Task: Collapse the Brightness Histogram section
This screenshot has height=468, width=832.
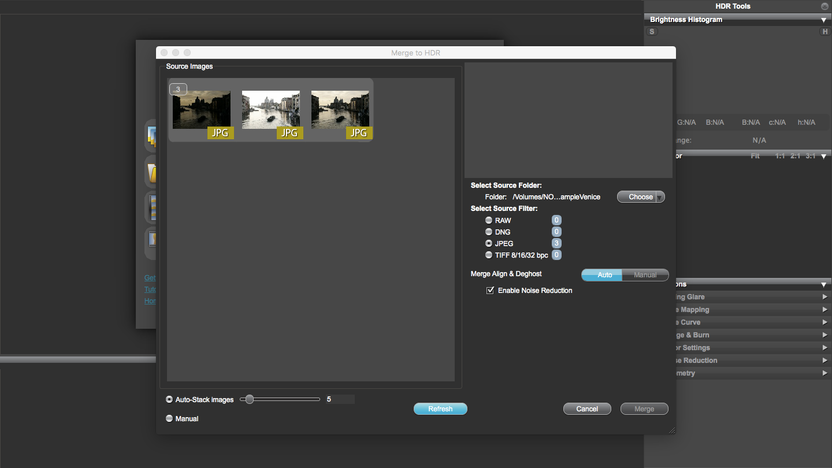Action: (x=824, y=20)
